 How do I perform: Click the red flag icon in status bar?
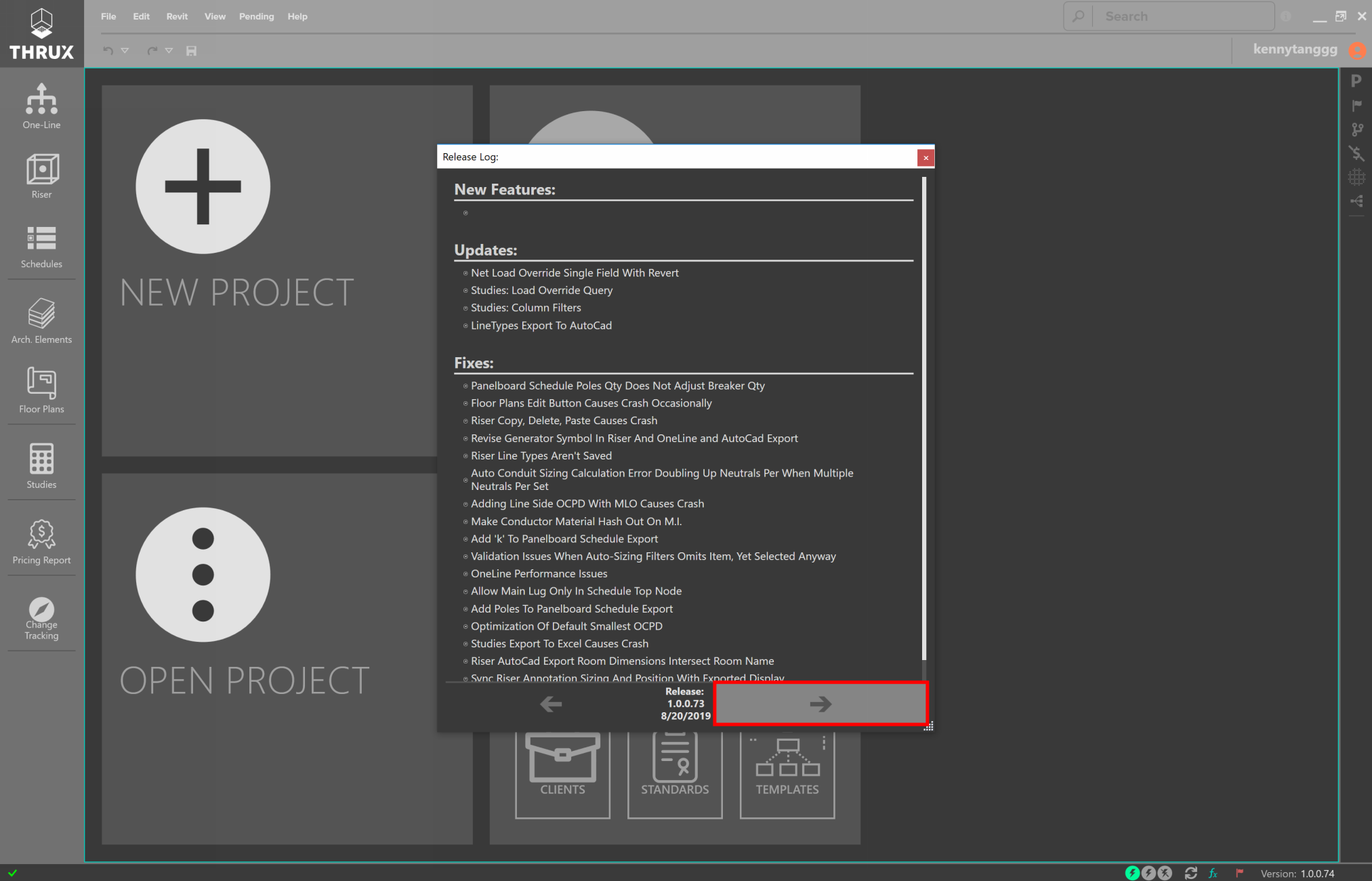click(x=1239, y=873)
